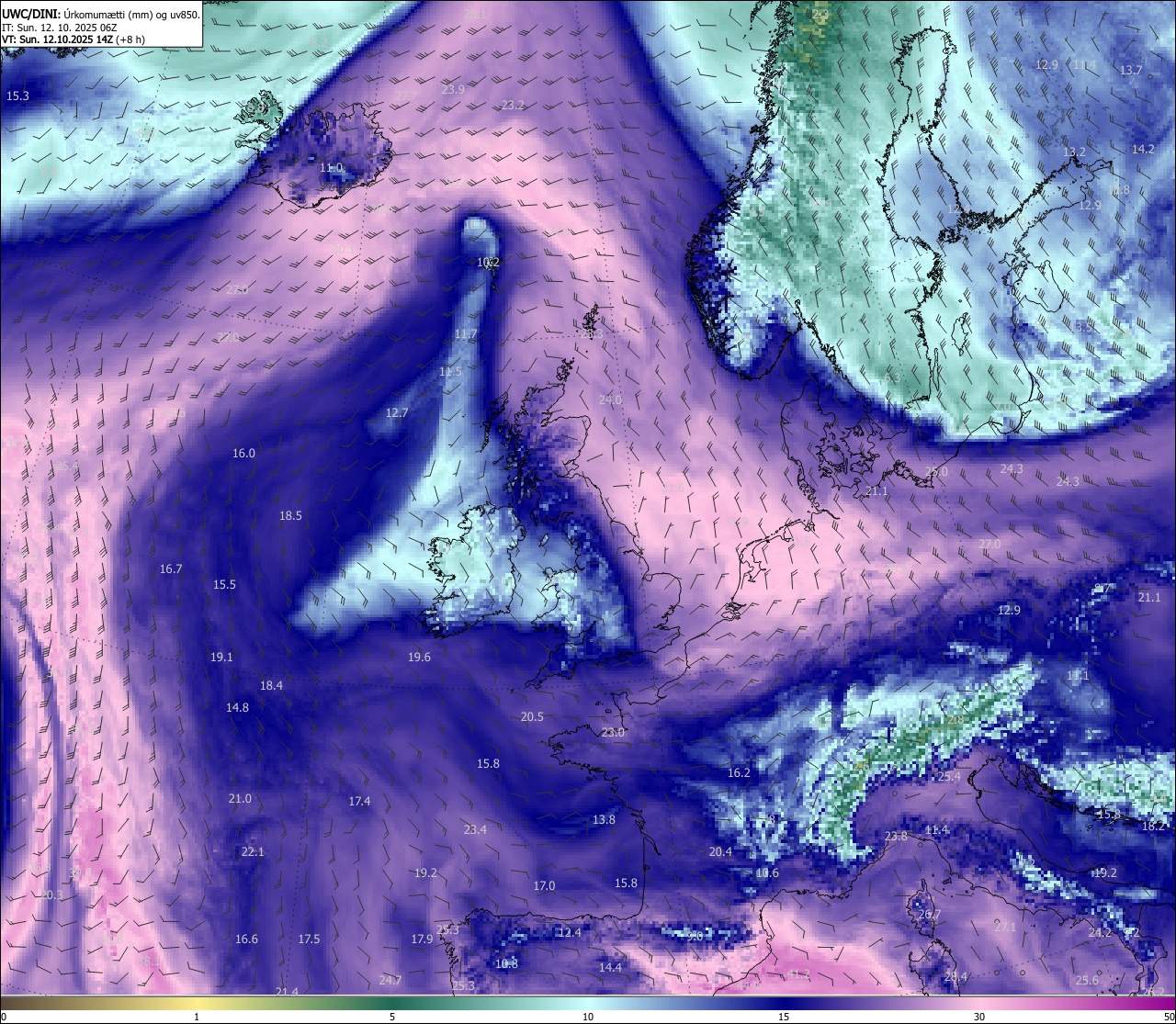Click the value 15.3 near the header
Screen dimensions: 1176x1024
[x=17, y=96]
